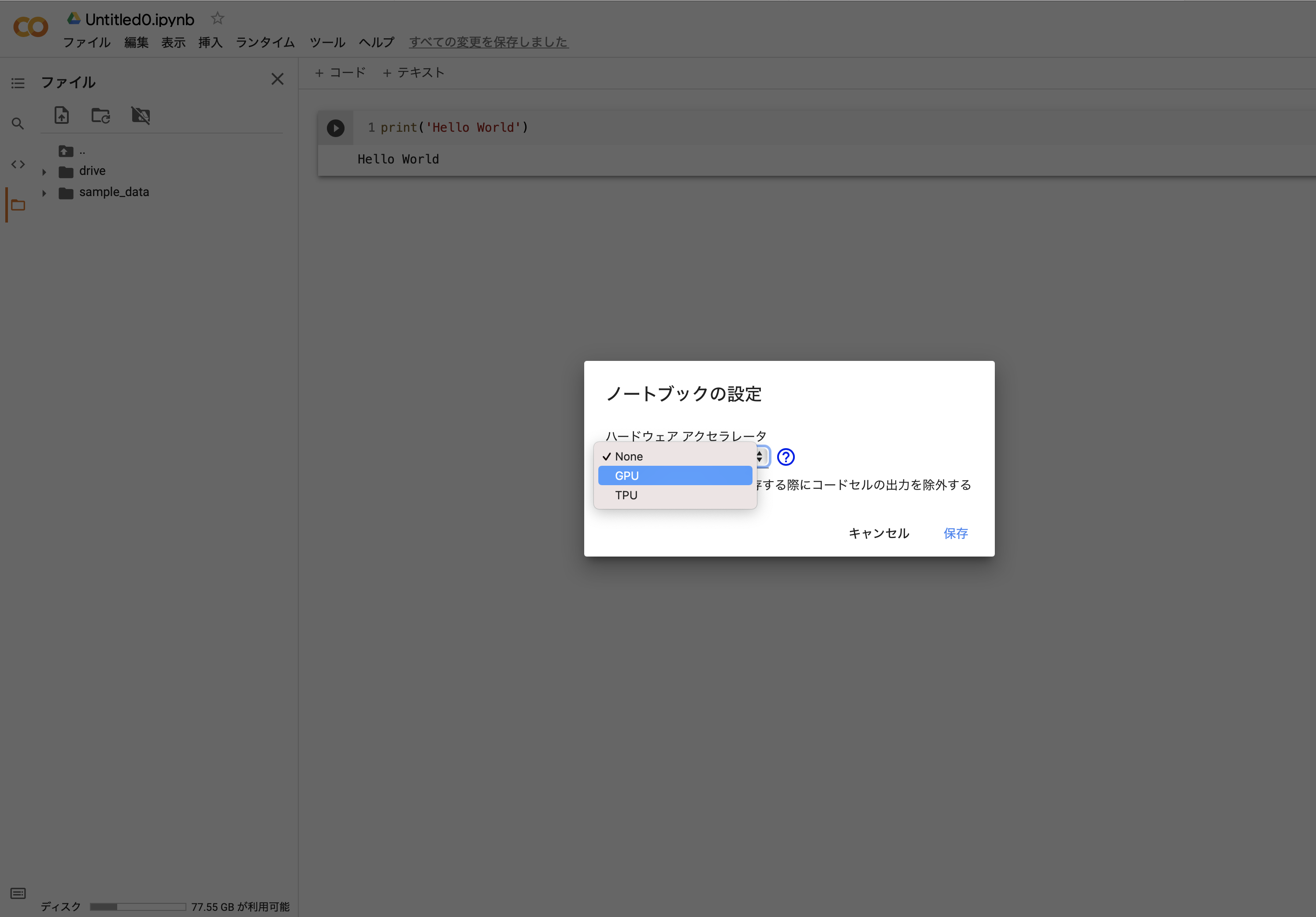Open the table of contents sidebar

(17, 82)
